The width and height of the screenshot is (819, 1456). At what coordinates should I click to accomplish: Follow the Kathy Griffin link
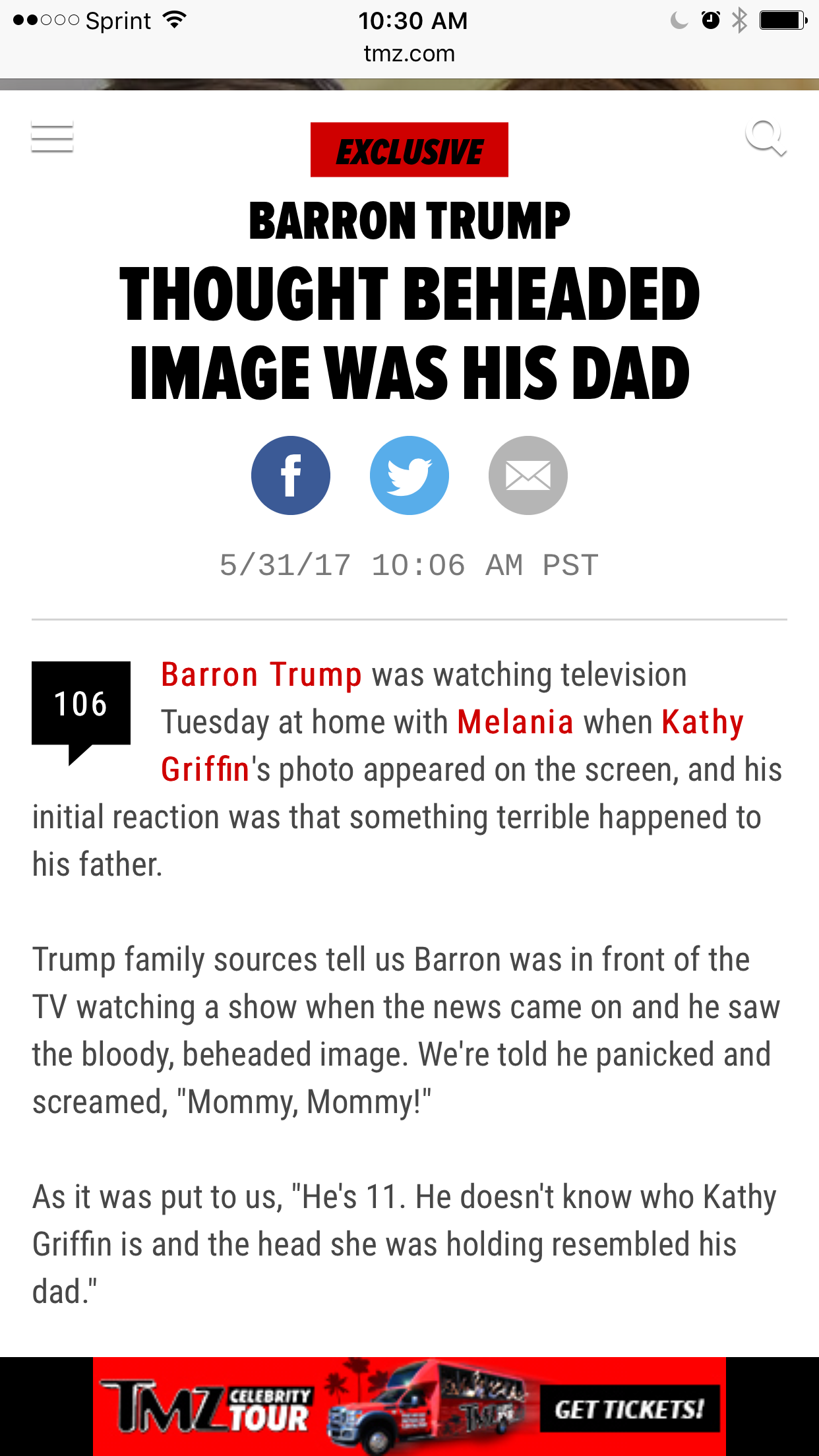tap(702, 722)
